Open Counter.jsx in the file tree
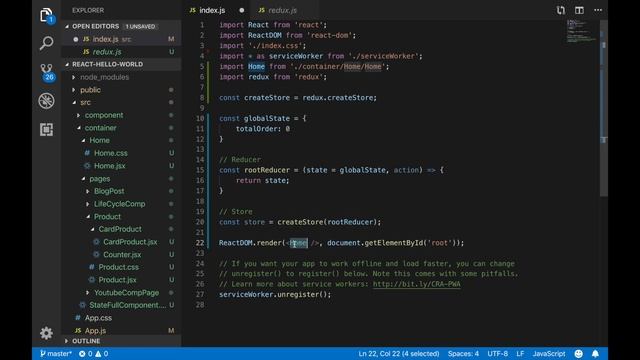The height and width of the screenshot is (360, 640). (121, 254)
